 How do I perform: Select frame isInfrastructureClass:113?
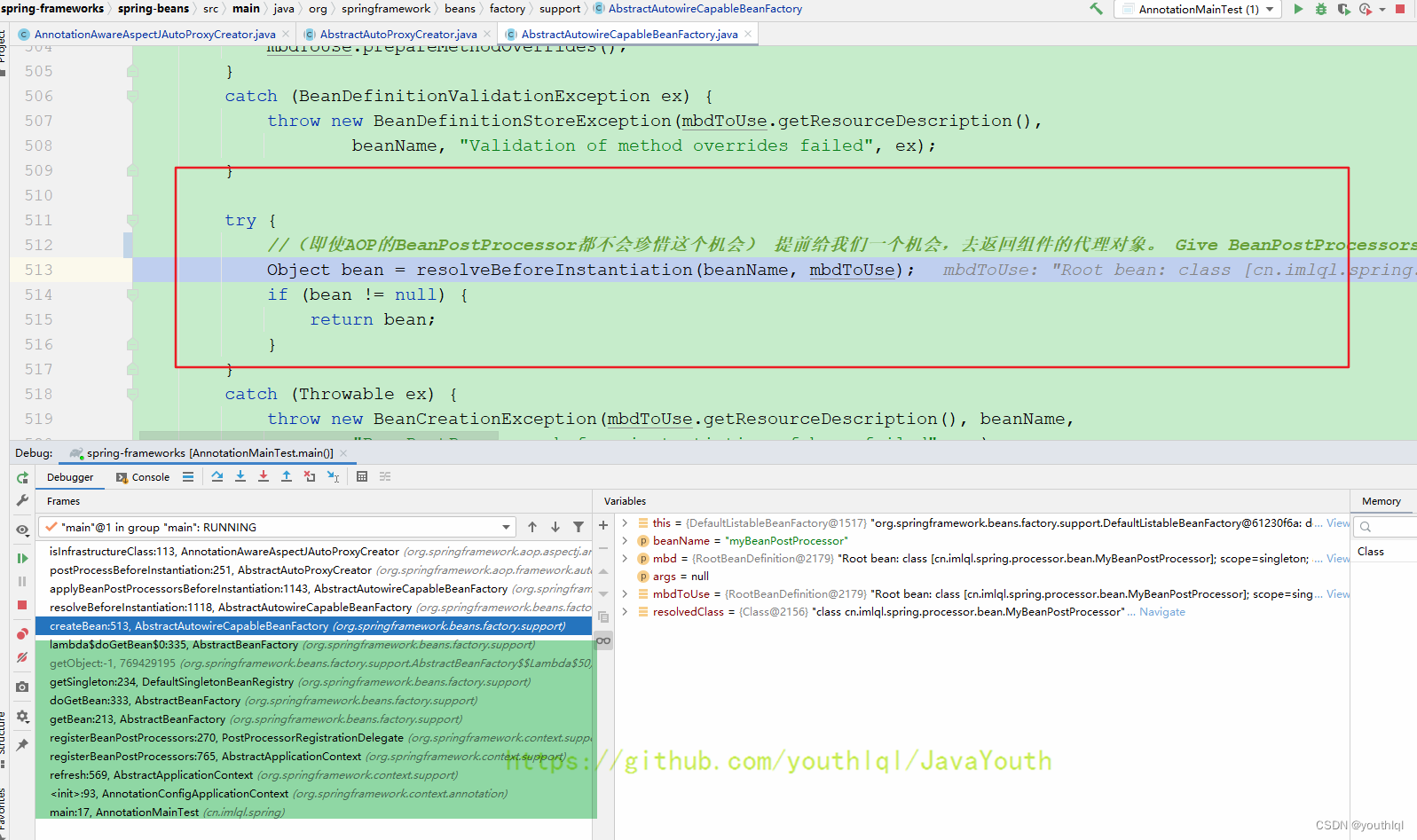[313, 552]
